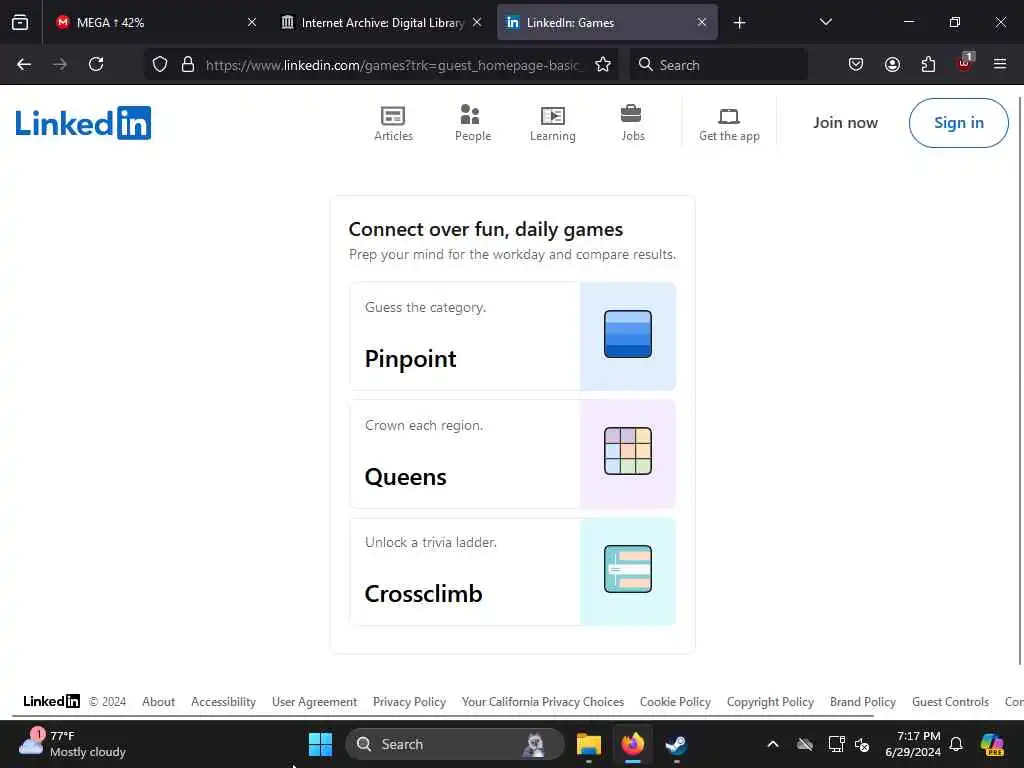Open the Crossclimb ladder game icon
Image resolution: width=1024 pixels, height=768 pixels.
click(628, 569)
